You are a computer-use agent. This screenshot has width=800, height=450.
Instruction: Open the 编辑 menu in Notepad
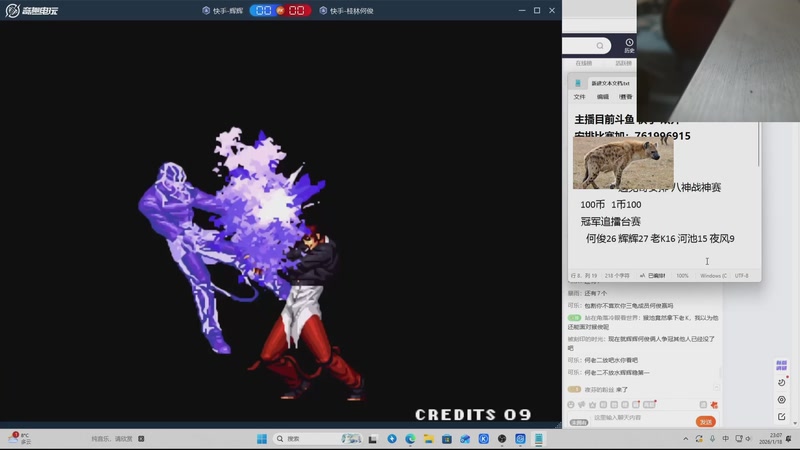click(x=603, y=96)
